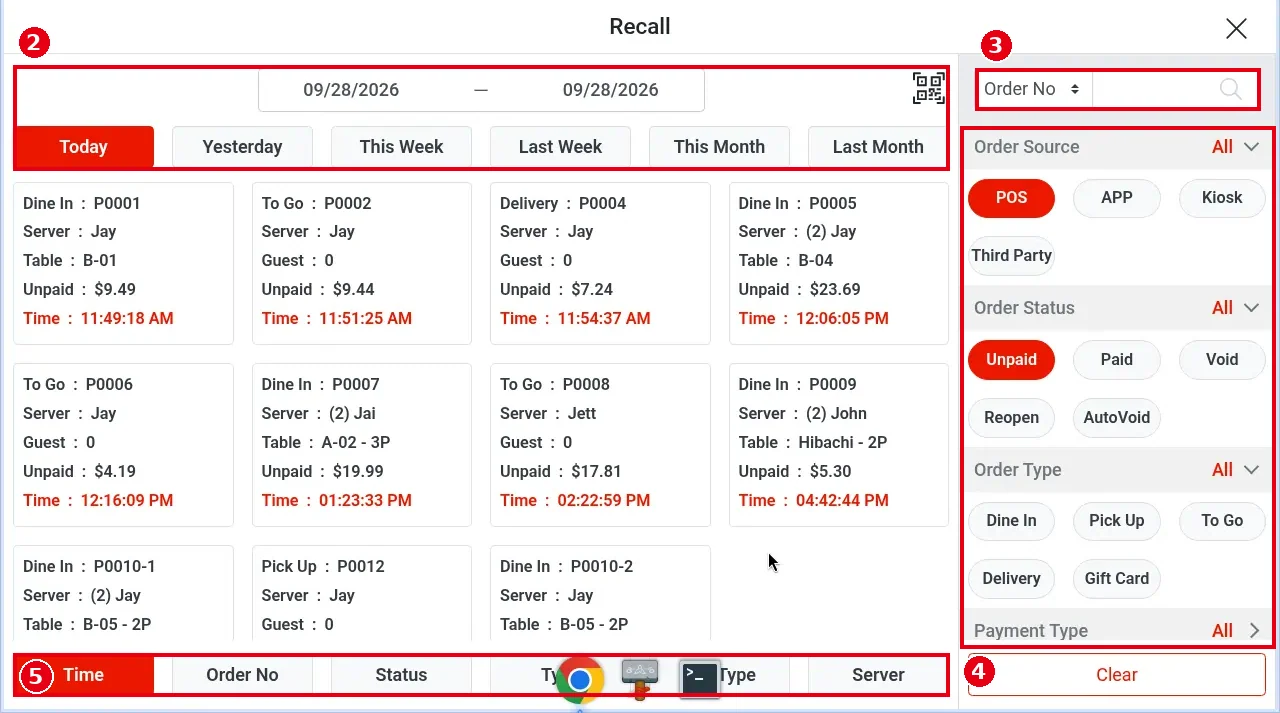Select the Last Week filter
Image resolution: width=1280 pixels, height=713 pixels.
coord(560,146)
